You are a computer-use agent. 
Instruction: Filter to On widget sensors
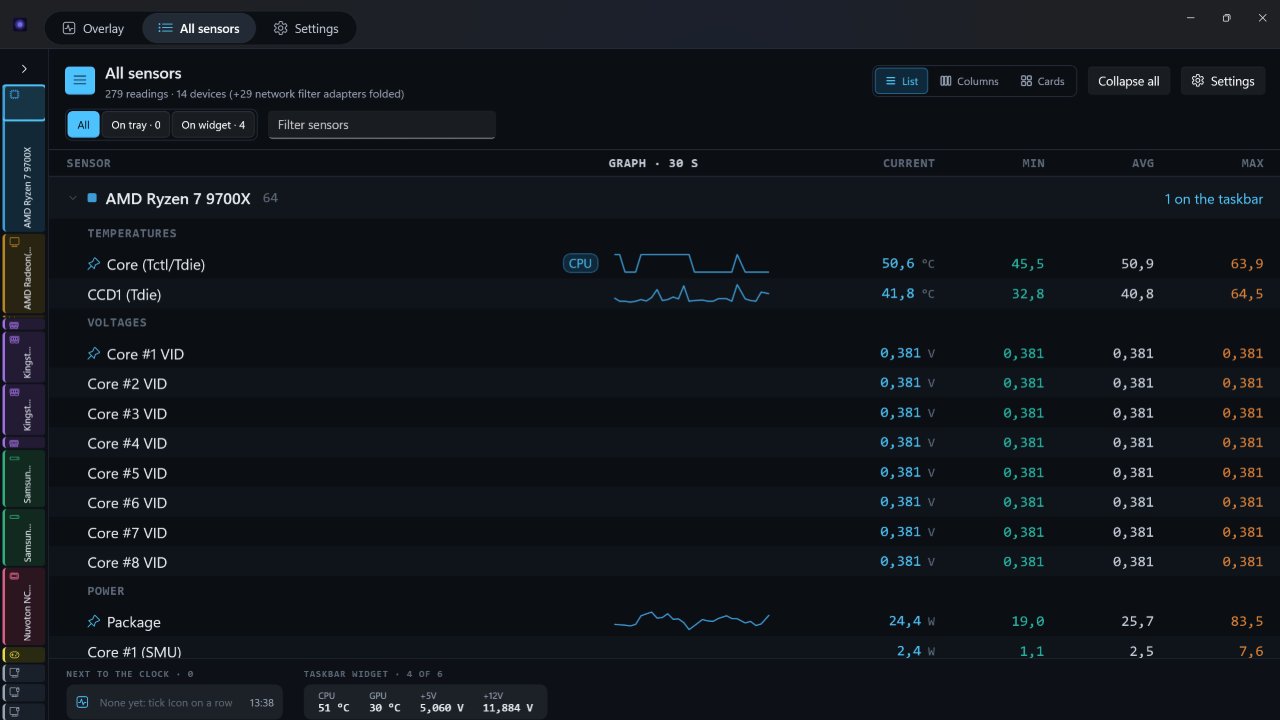click(213, 125)
